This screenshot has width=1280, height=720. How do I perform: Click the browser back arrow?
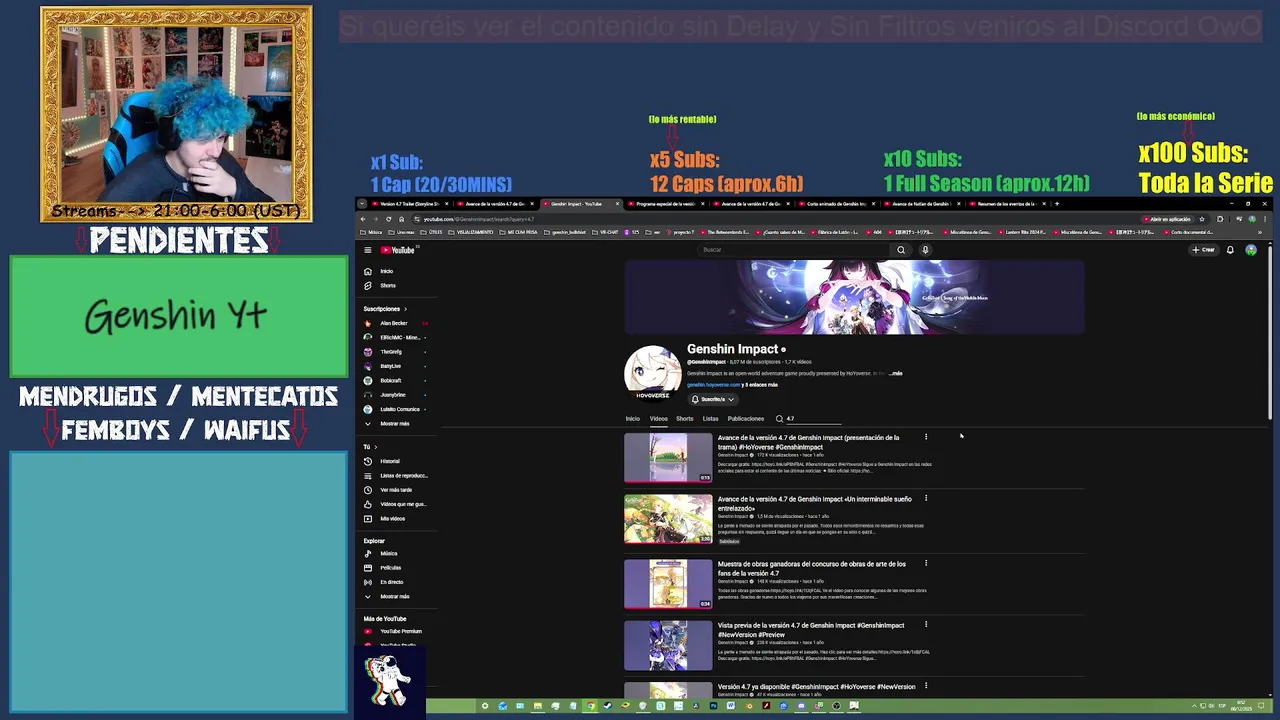pyautogui.click(x=362, y=219)
